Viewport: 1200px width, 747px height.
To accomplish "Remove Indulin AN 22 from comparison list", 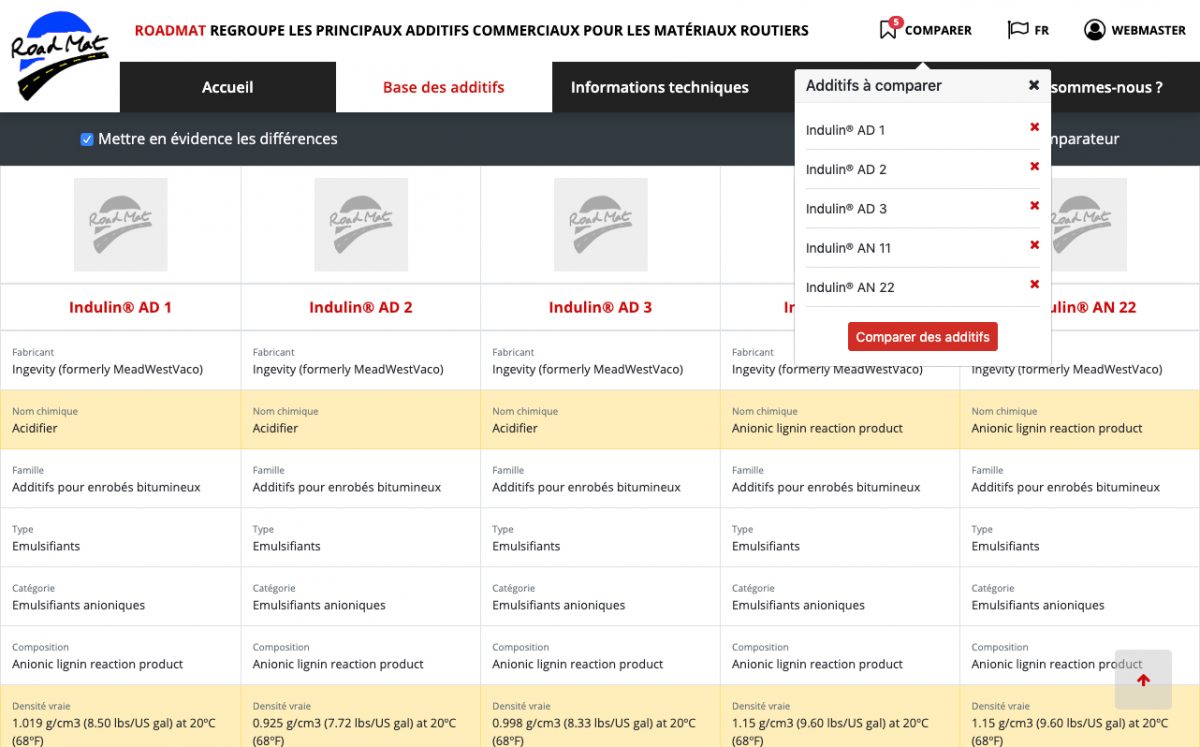I will click(x=1034, y=285).
